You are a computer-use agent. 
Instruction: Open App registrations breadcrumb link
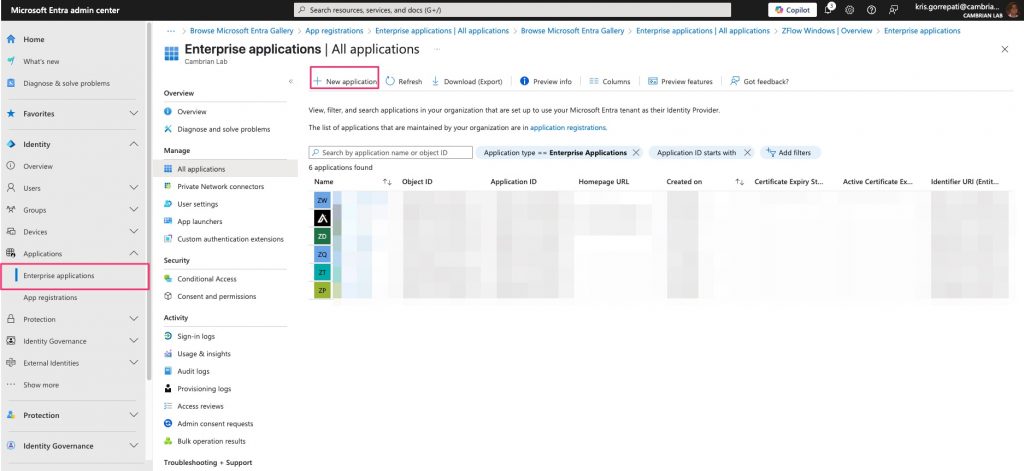coord(334,31)
